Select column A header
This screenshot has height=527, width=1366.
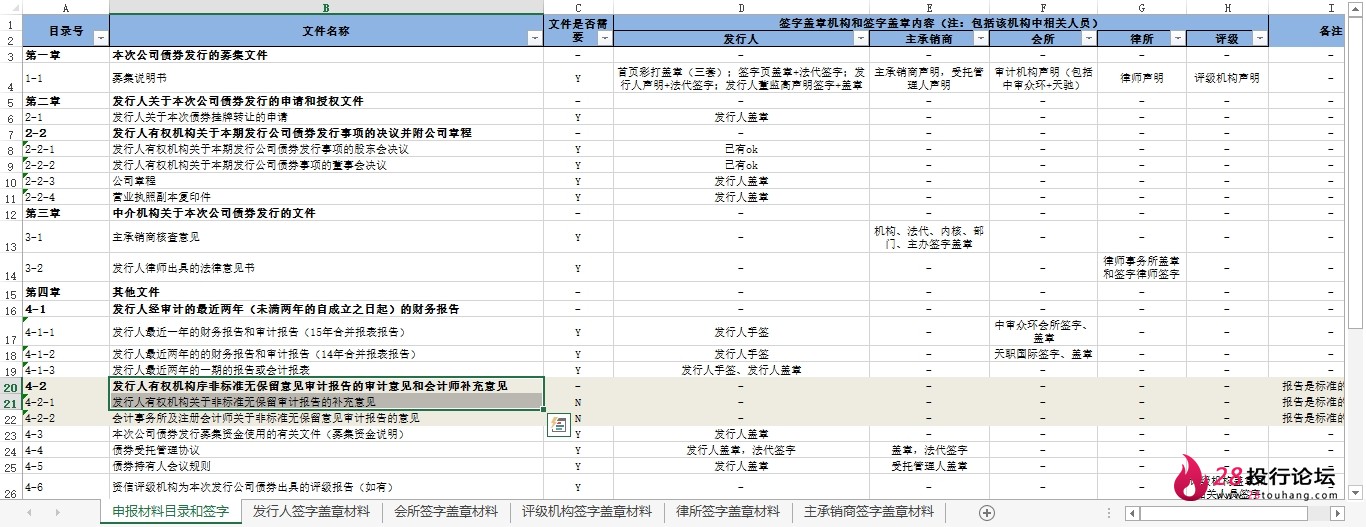[65, 7]
